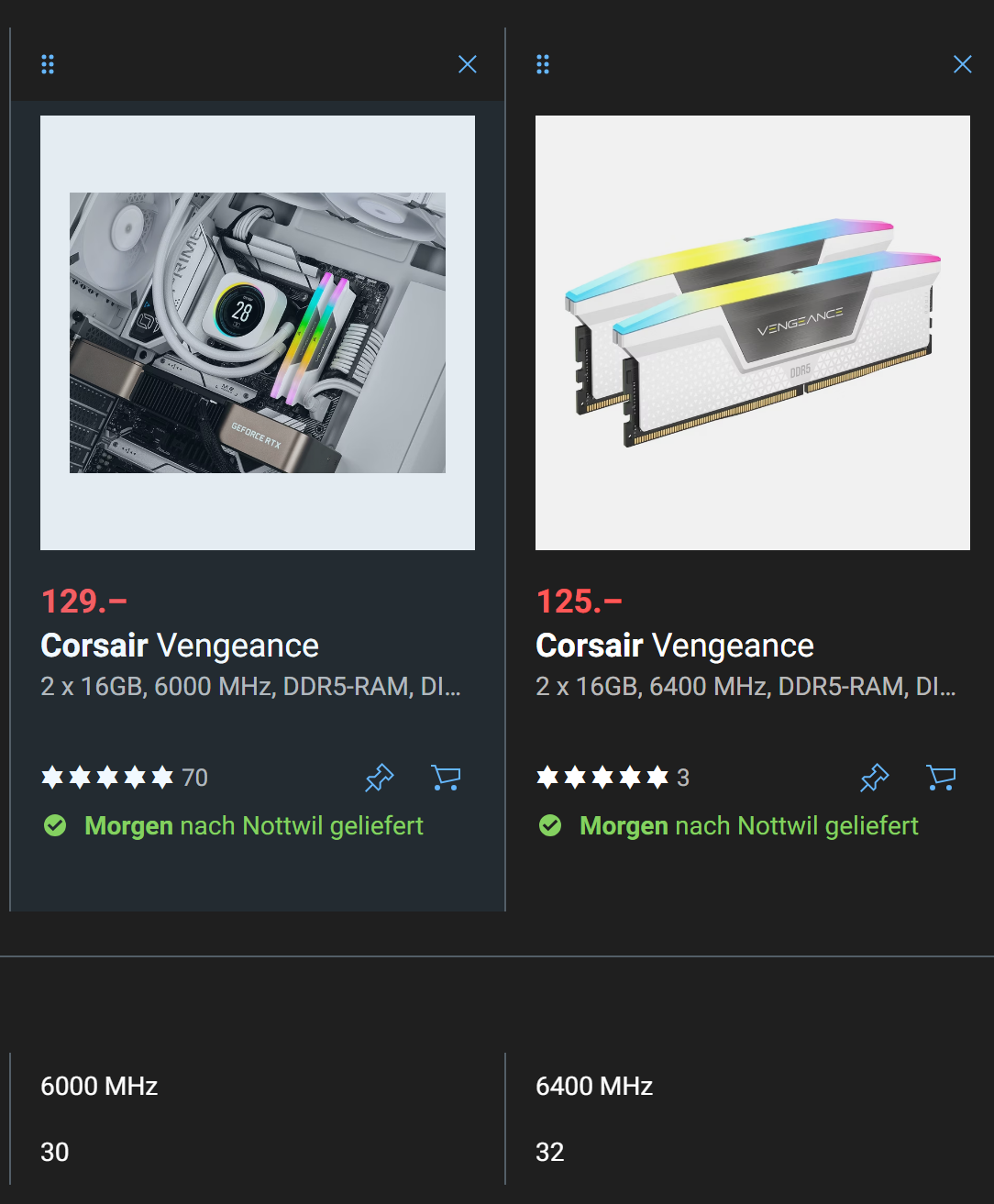Pin the 125.– Corsair Vengeance product
The image size is (994, 1204).
click(874, 778)
